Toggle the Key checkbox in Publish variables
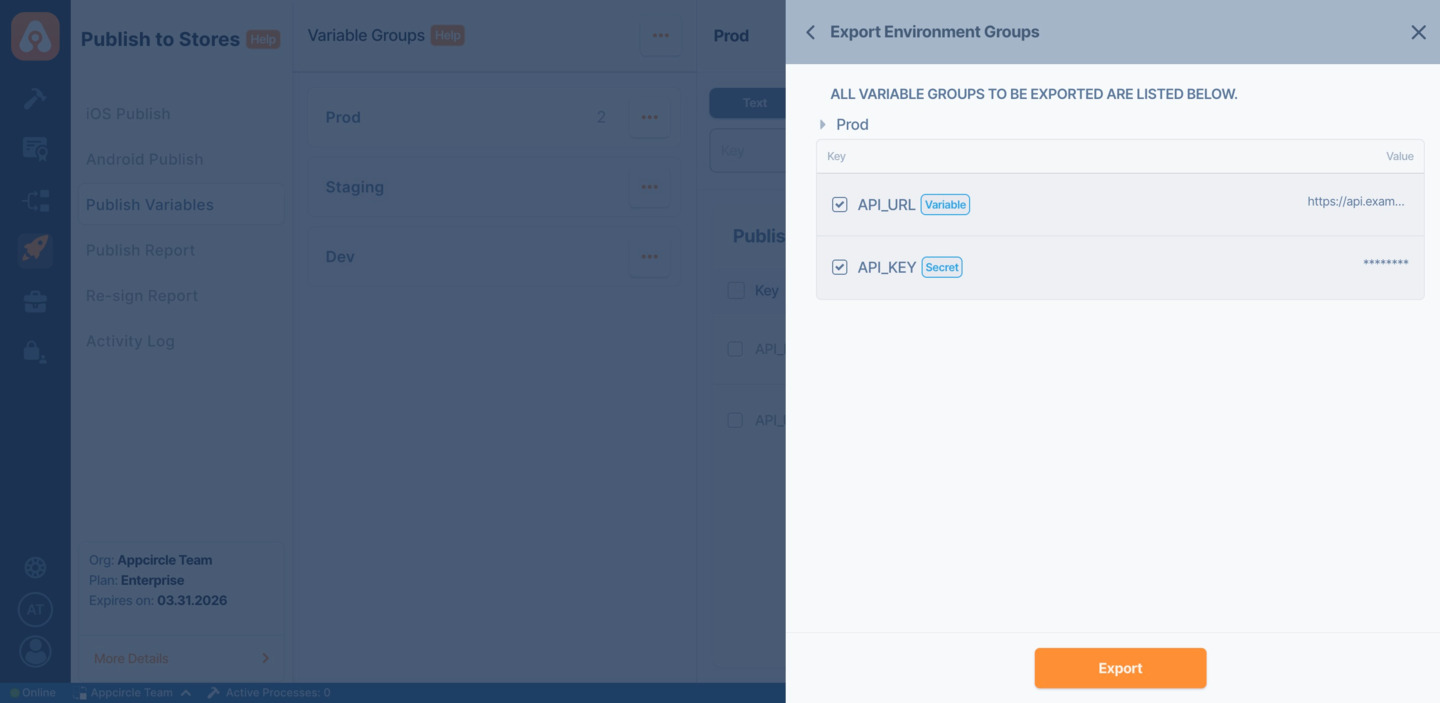Image resolution: width=1440 pixels, height=703 pixels. [736, 290]
